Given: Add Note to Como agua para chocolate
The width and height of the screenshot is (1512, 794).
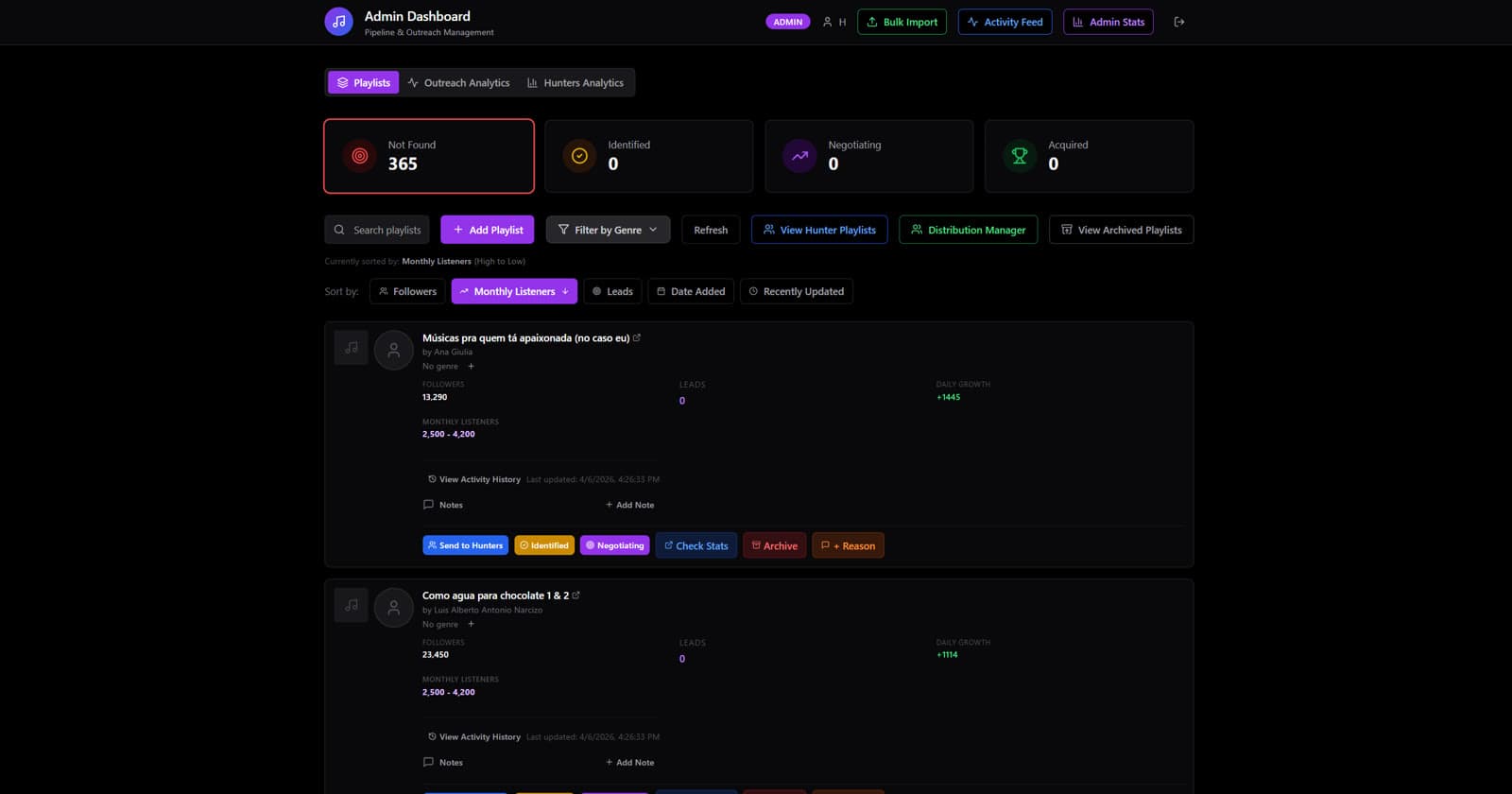Looking at the screenshot, I should pos(629,763).
